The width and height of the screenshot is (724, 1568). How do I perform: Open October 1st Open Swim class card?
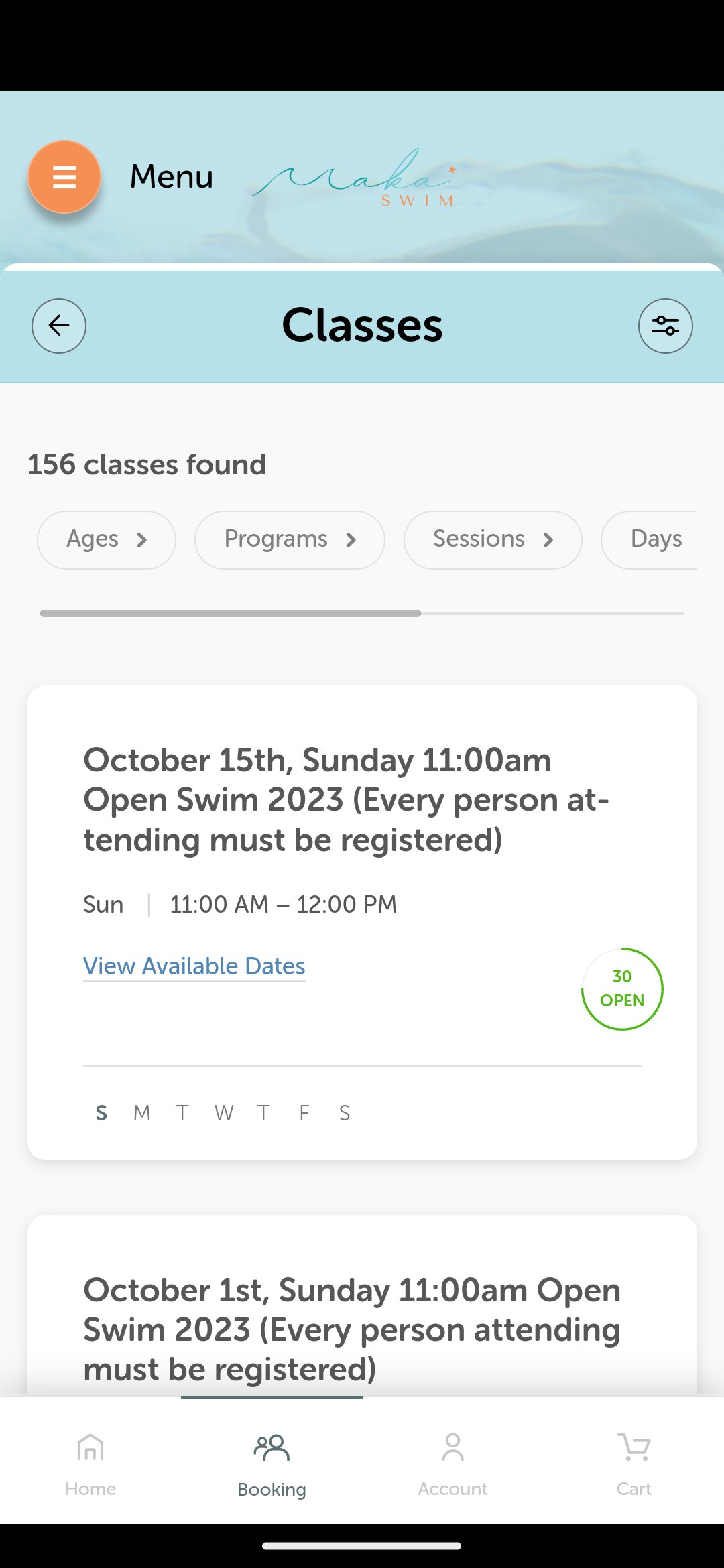click(352, 1329)
